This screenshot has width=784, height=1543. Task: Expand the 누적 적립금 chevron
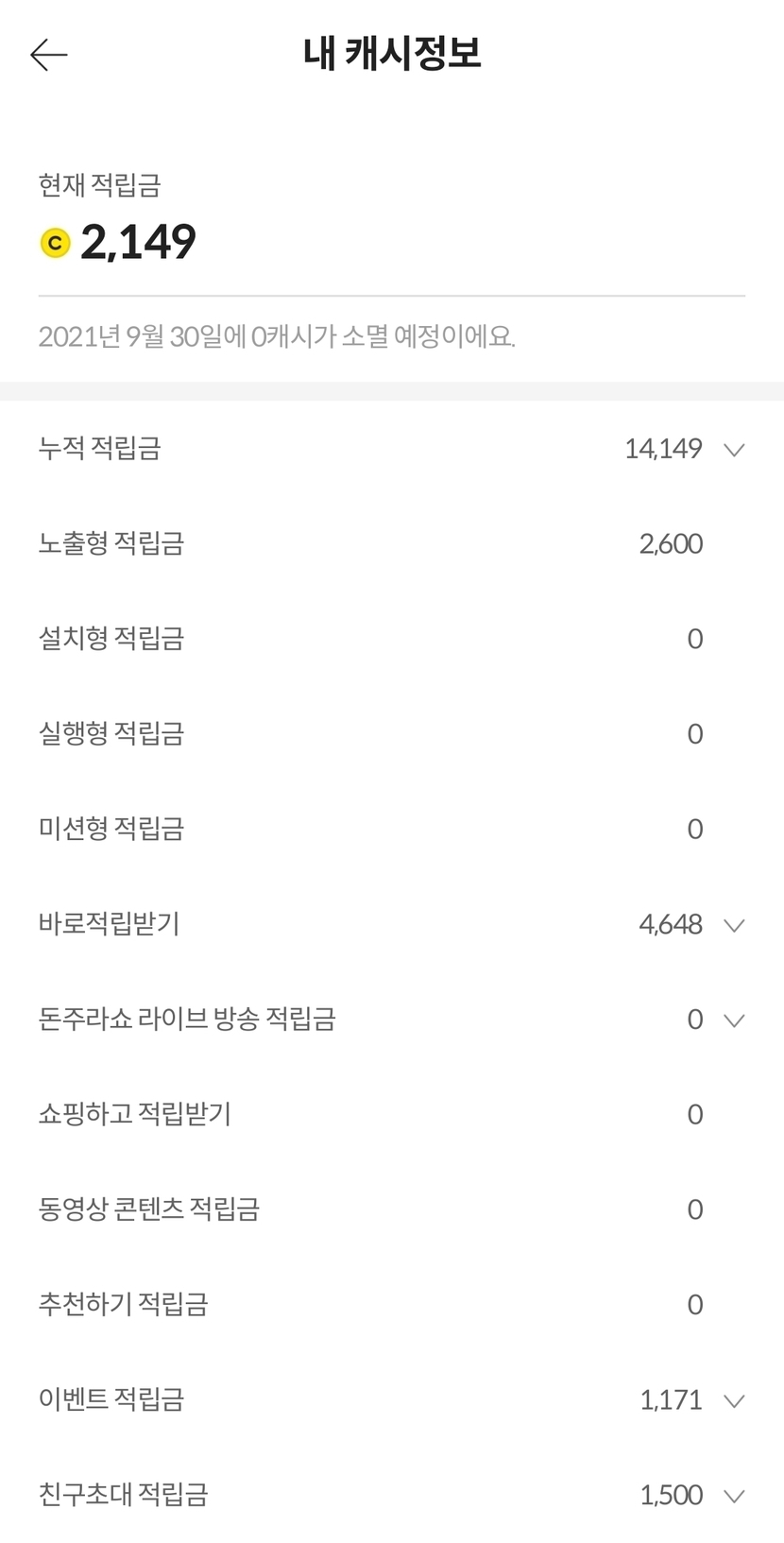[x=734, y=450]
